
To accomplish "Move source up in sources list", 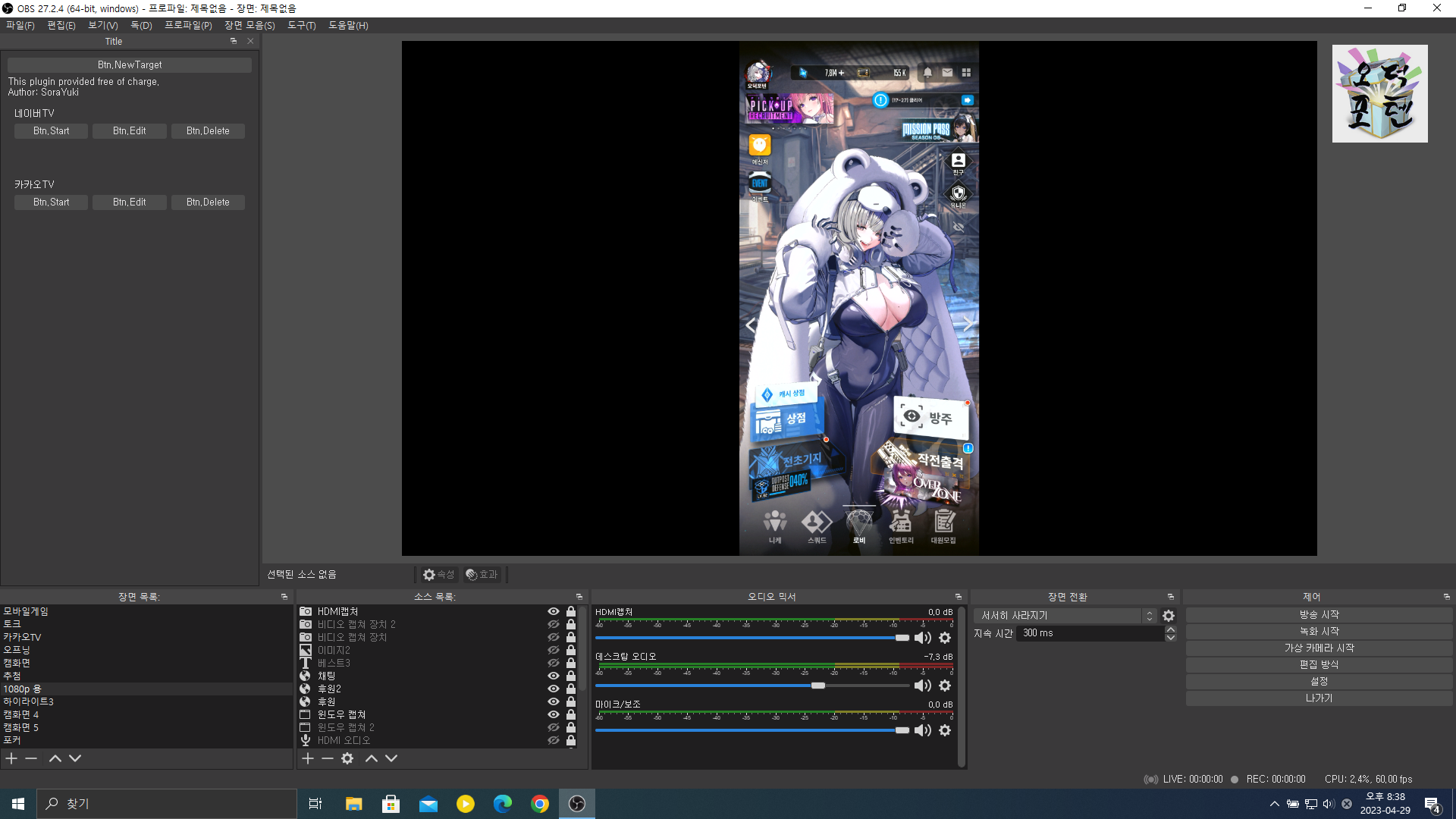I will tap(372, 758).
